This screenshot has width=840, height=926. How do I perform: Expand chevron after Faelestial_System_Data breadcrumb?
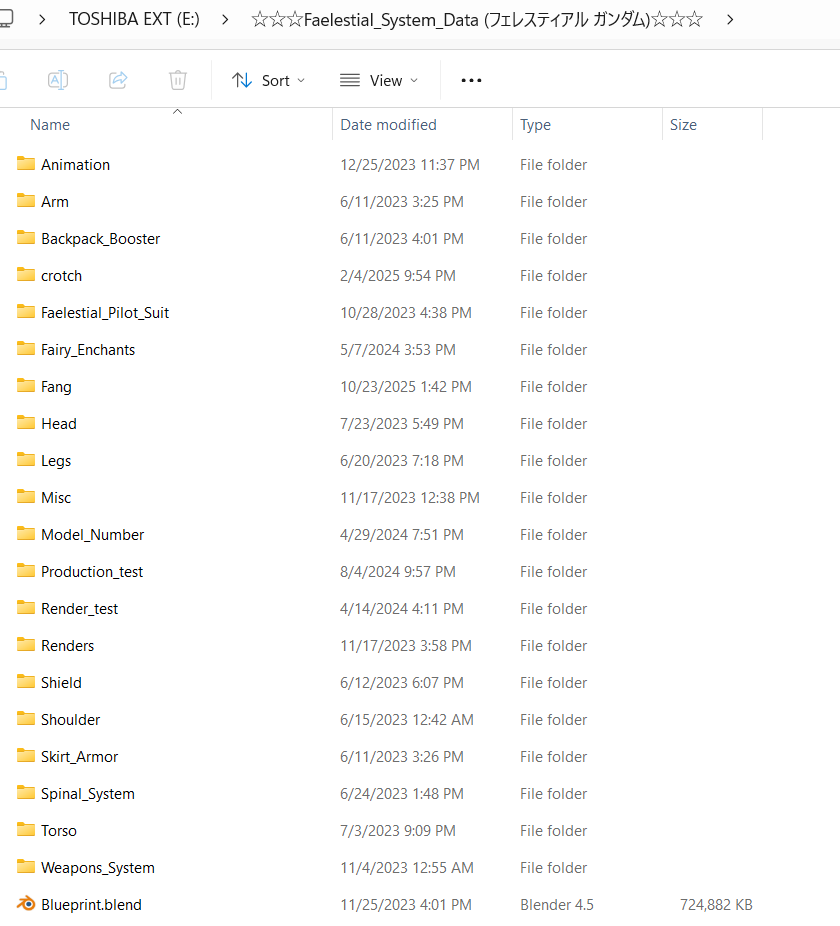(x=730, y=20)
